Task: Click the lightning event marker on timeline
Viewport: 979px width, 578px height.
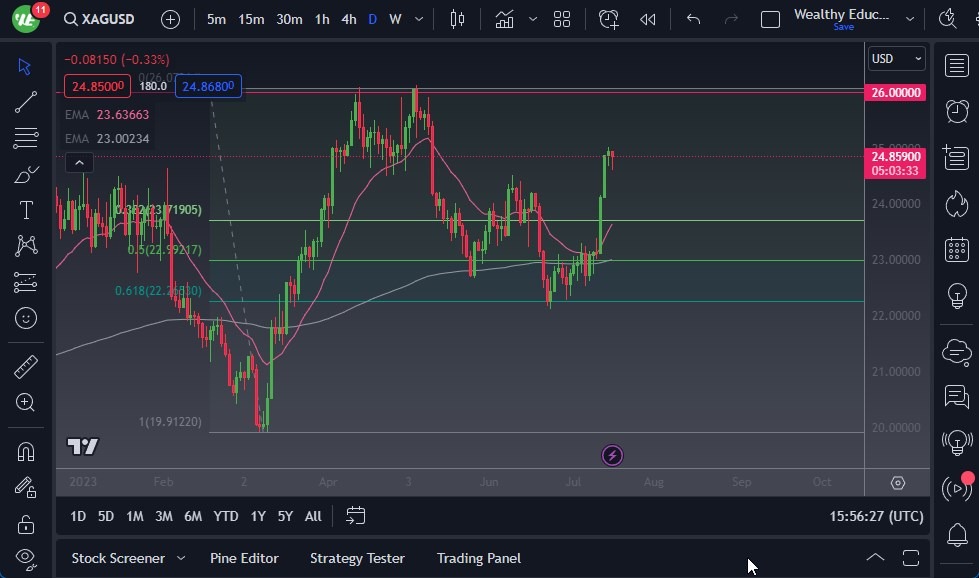Action: click(x=612, y=455)
